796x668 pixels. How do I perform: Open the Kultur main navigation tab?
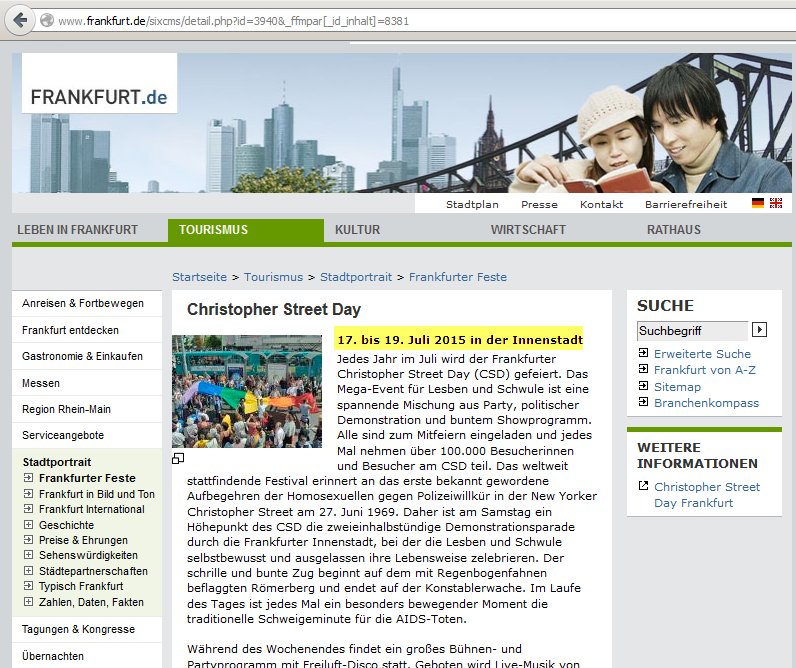(357, 230)
